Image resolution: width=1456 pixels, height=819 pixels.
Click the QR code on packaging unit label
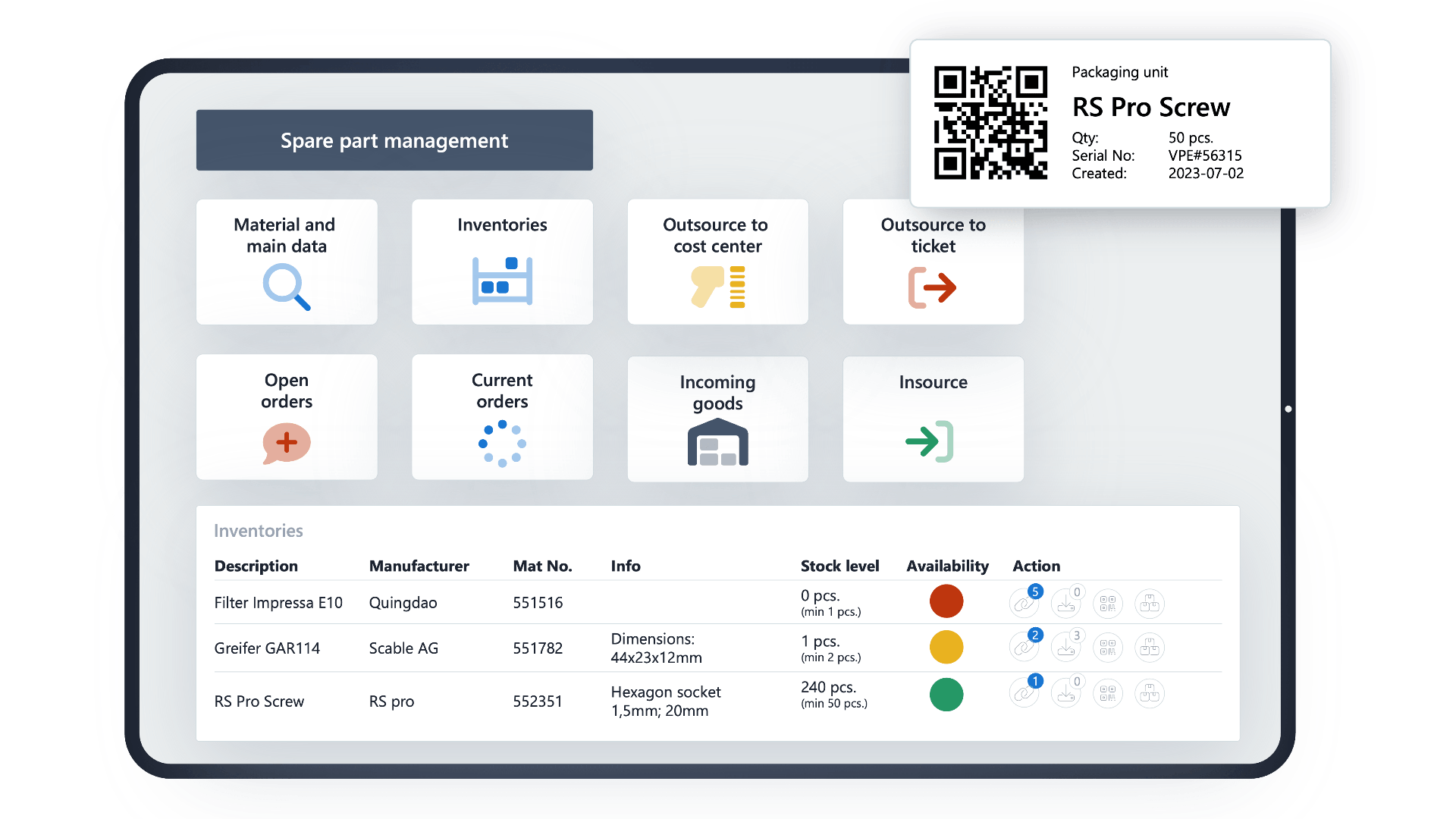click(990, 123)
